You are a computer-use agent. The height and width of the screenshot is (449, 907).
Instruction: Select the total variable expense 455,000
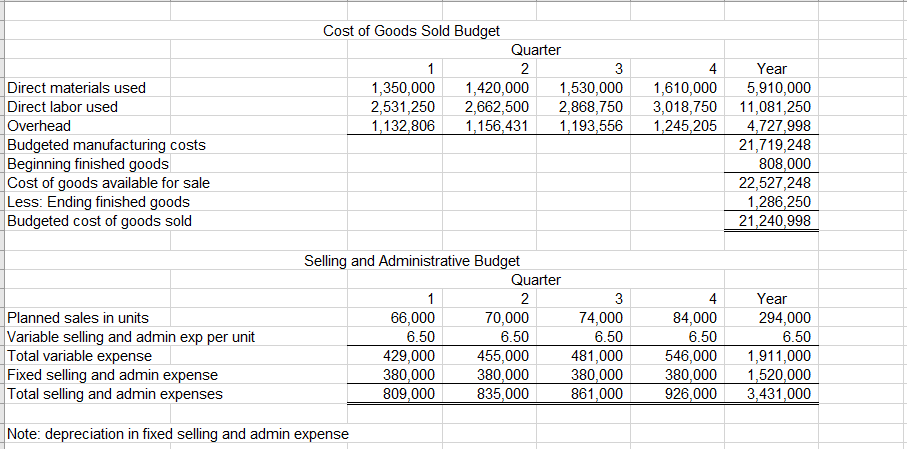pyautogui.click(x=503, y=356)
